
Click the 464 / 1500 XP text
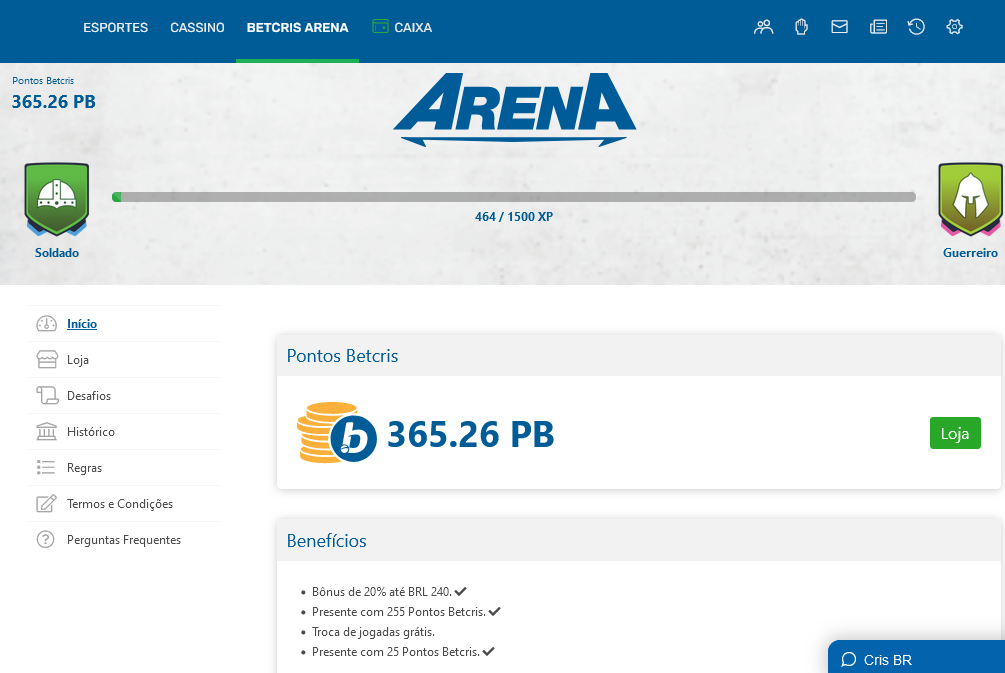point(513,217)
